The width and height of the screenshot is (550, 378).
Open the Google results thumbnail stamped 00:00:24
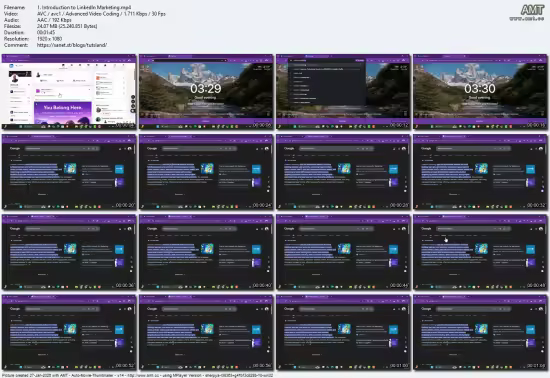[x=206, y=172]
